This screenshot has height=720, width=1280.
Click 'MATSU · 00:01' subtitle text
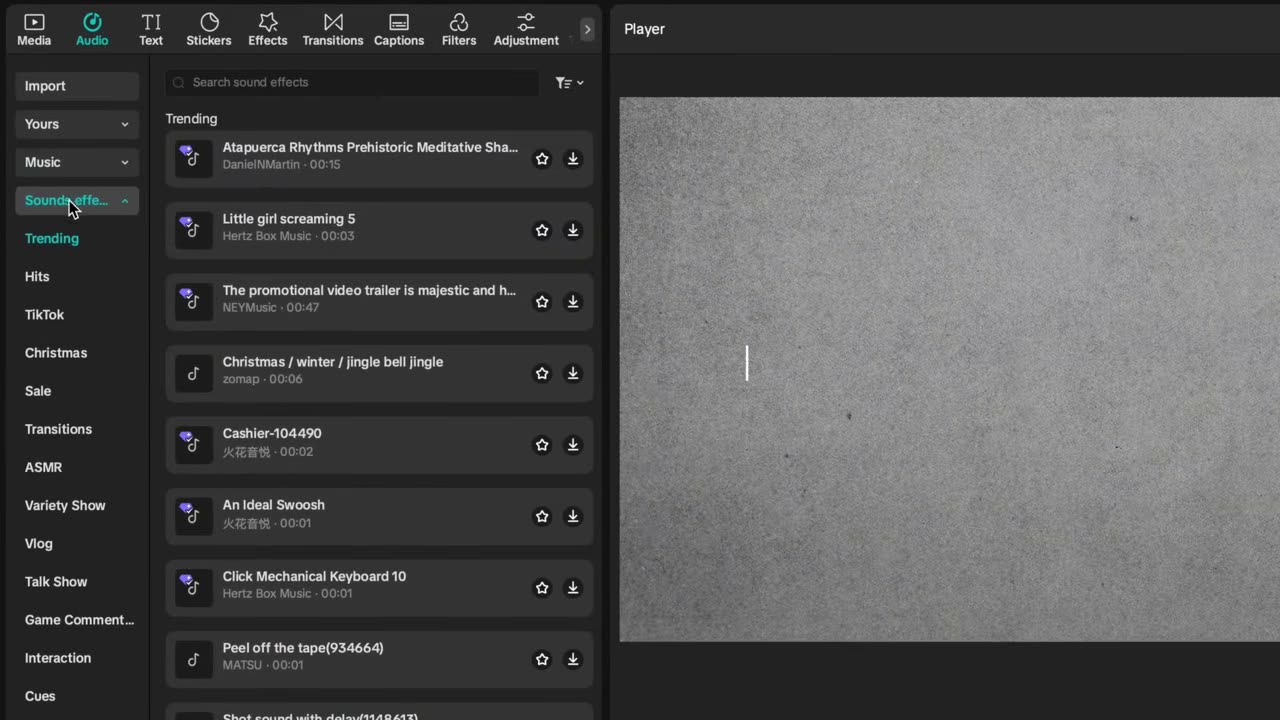[x=263, y=665]
